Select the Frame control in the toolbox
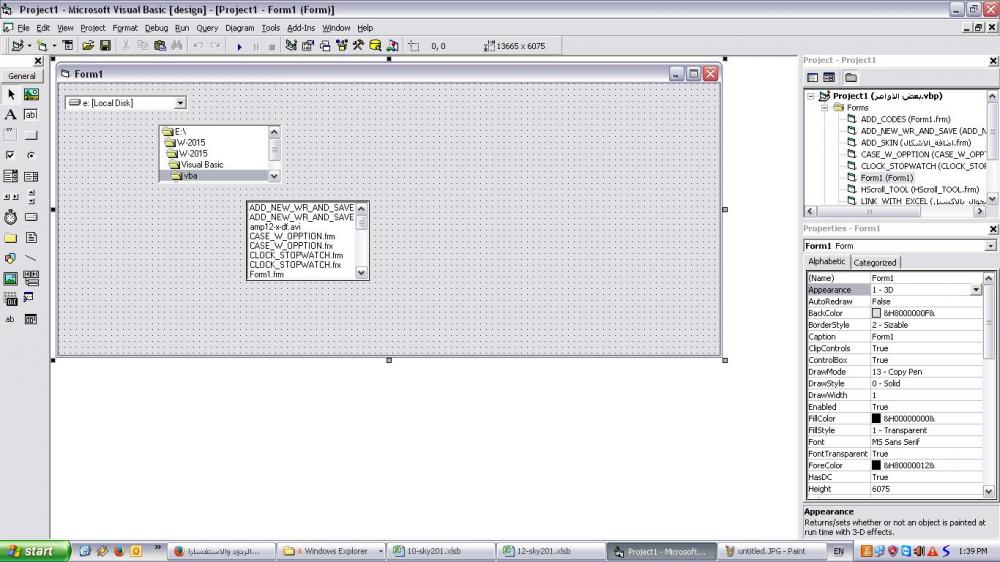The image size is (1000, 562). [x=11, y=135]
